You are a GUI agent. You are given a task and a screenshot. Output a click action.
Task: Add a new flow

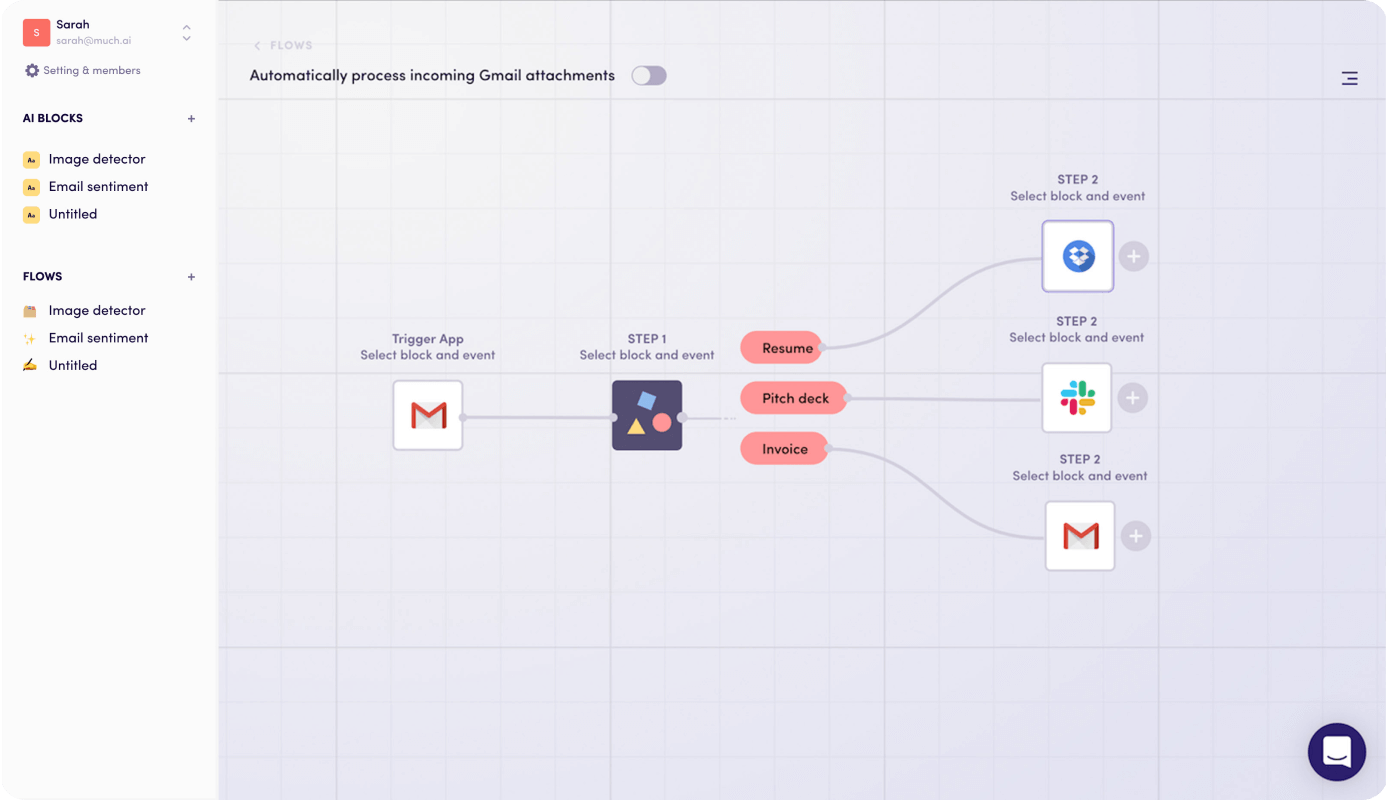[191, 276]
